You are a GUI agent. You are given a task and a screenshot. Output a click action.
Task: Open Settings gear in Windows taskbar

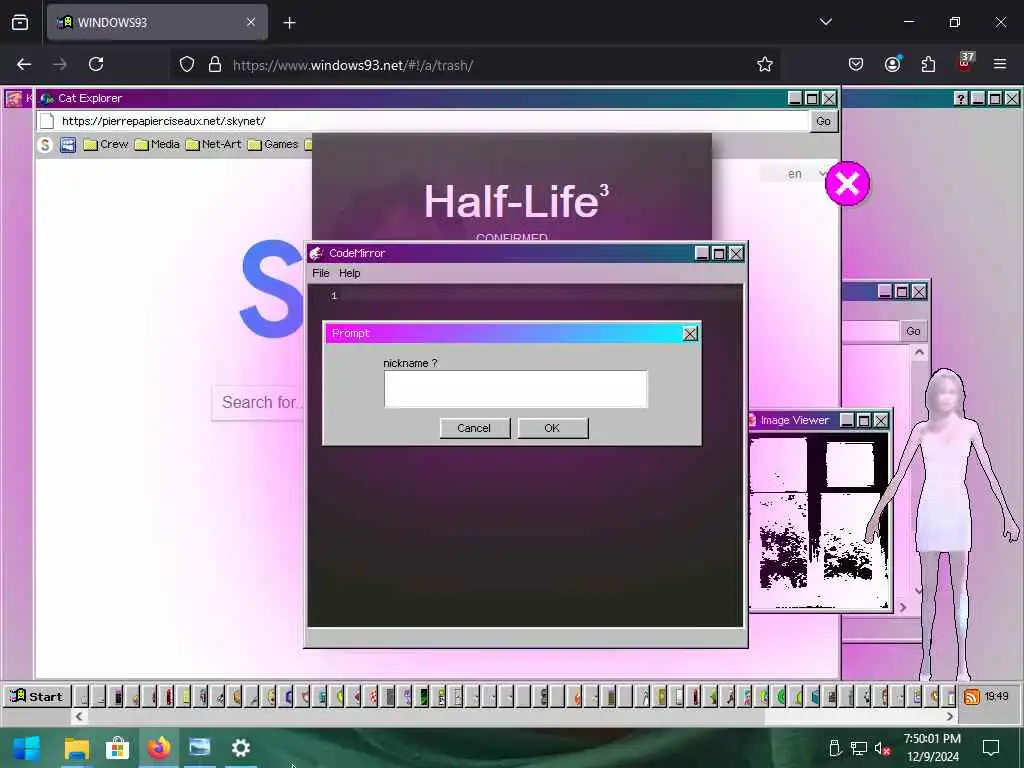pyautogui.click(x=241, y=748)
